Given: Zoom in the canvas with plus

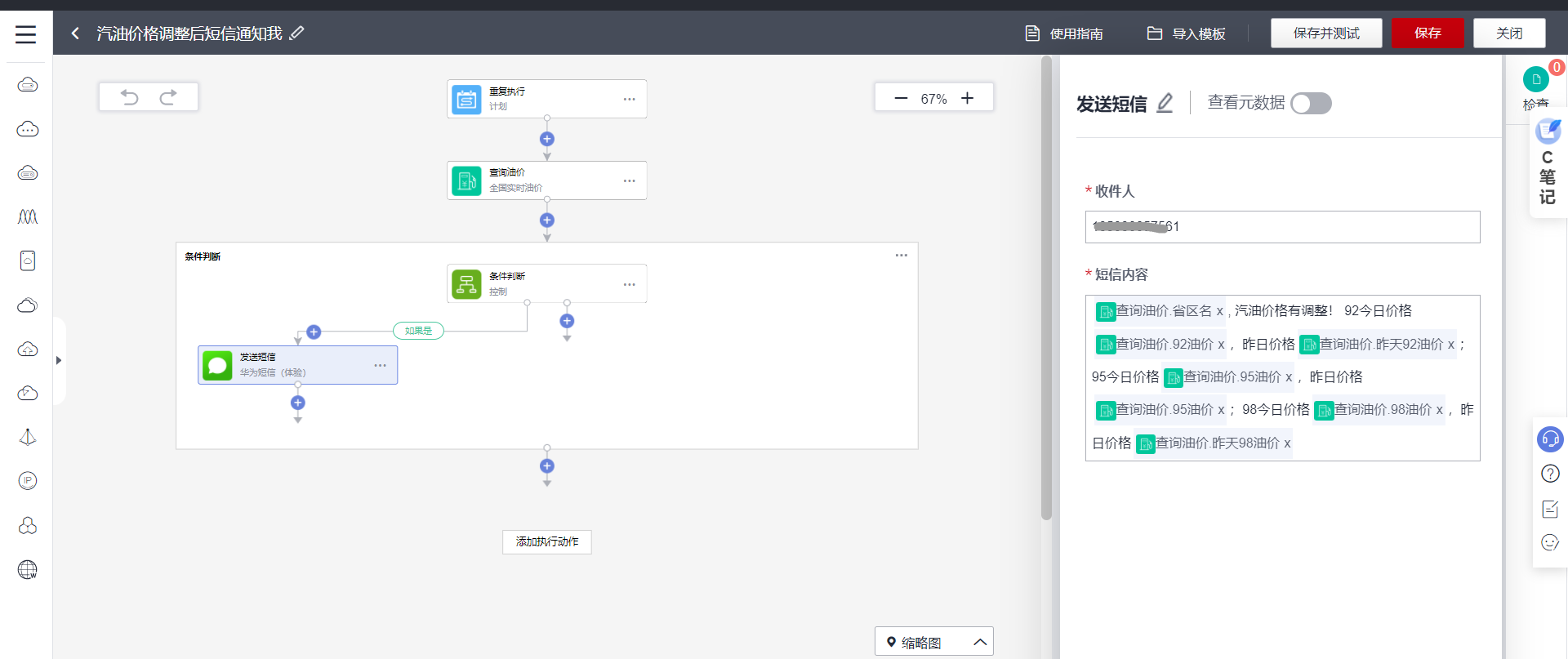Looking at the screenshot, I should coord(967,98).
